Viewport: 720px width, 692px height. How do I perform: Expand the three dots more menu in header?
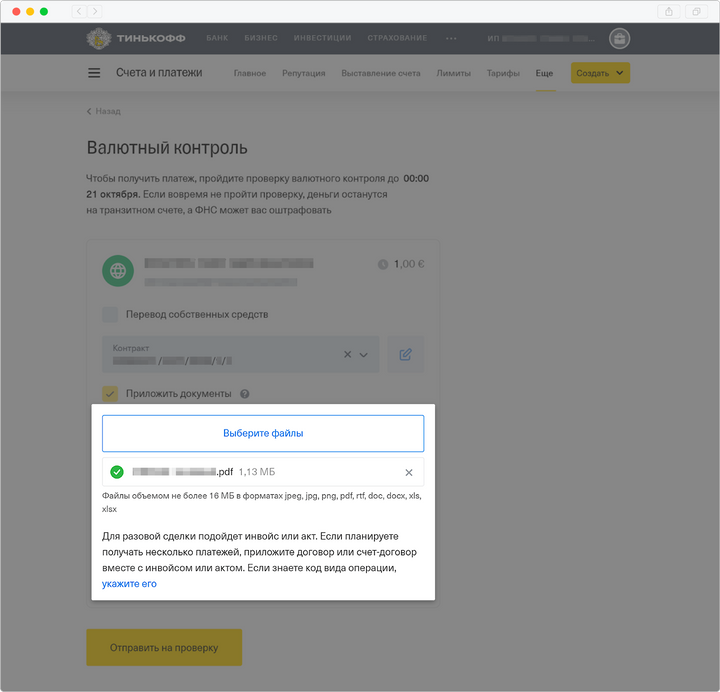click(x=451, y=39)
